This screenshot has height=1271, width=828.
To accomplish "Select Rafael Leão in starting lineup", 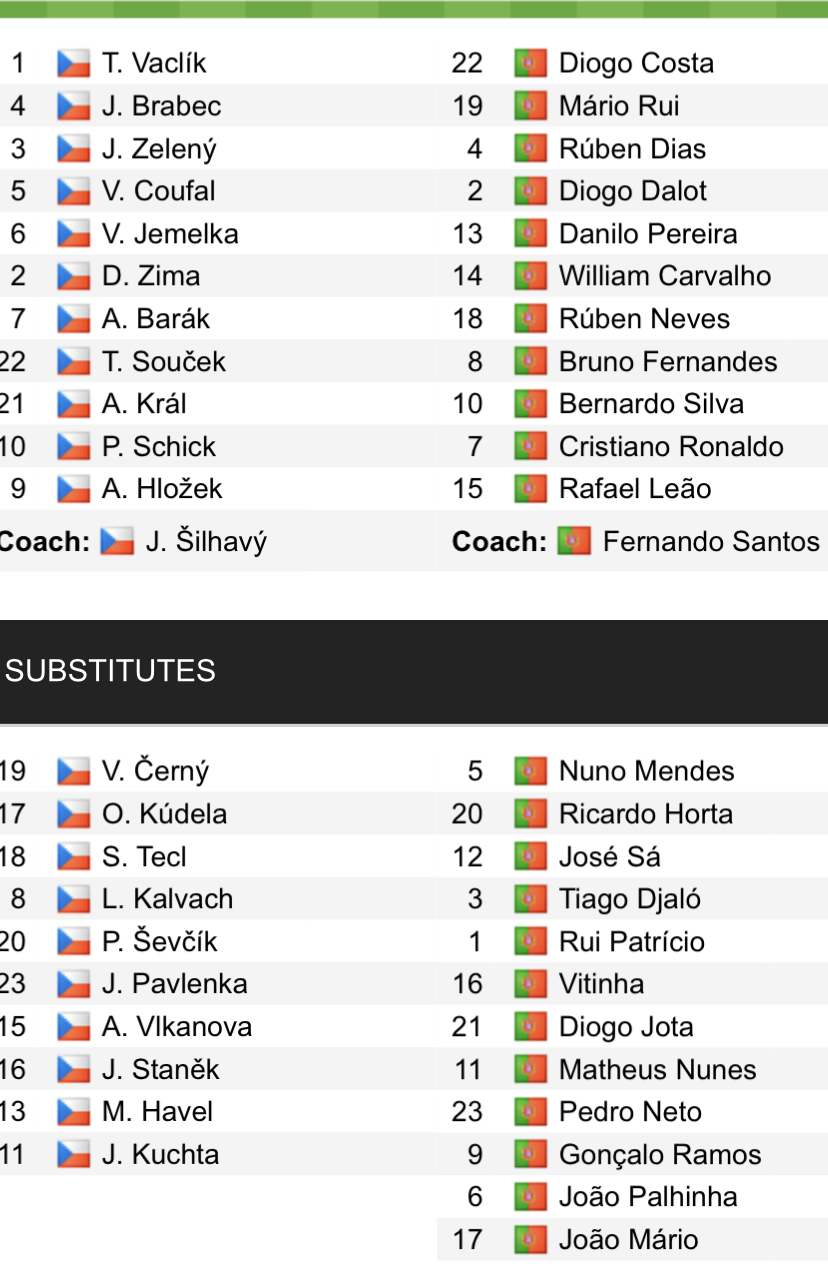I will (x=635, y=489).
